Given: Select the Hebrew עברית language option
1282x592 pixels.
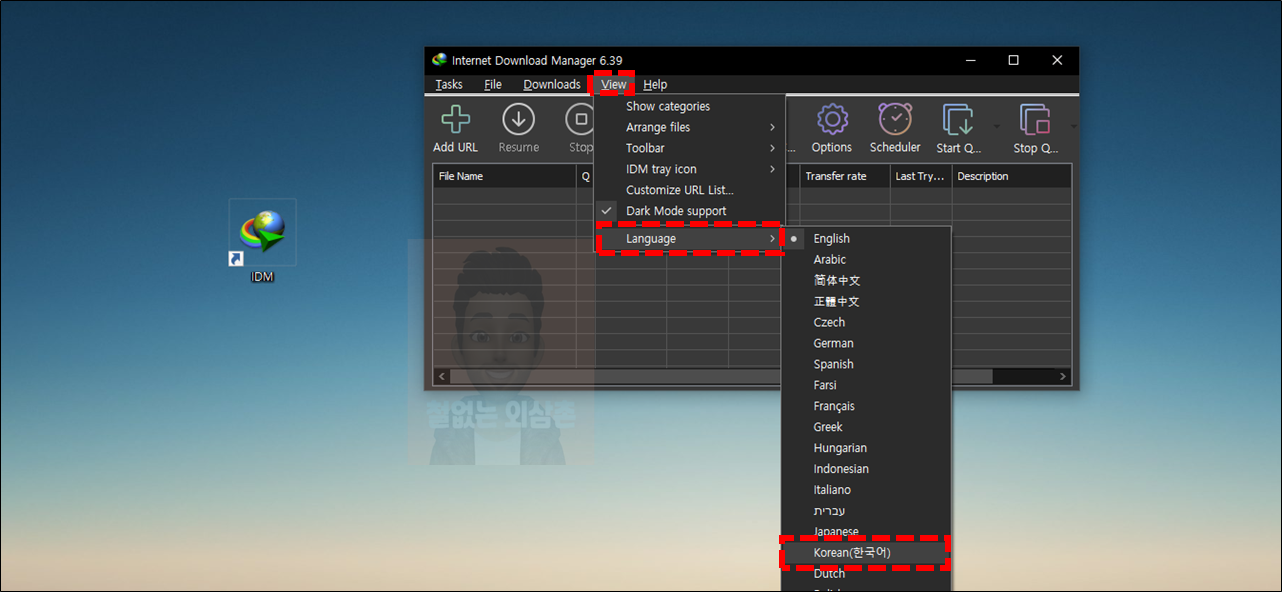Looking at the screenshot, I should 866,511.
